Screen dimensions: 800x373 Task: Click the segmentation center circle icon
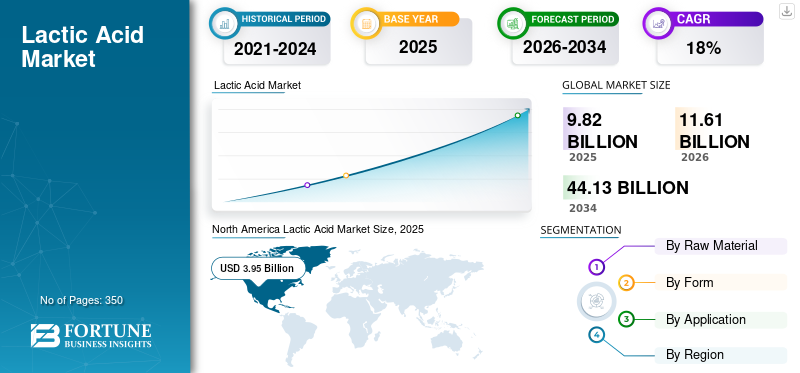(595, 301)
